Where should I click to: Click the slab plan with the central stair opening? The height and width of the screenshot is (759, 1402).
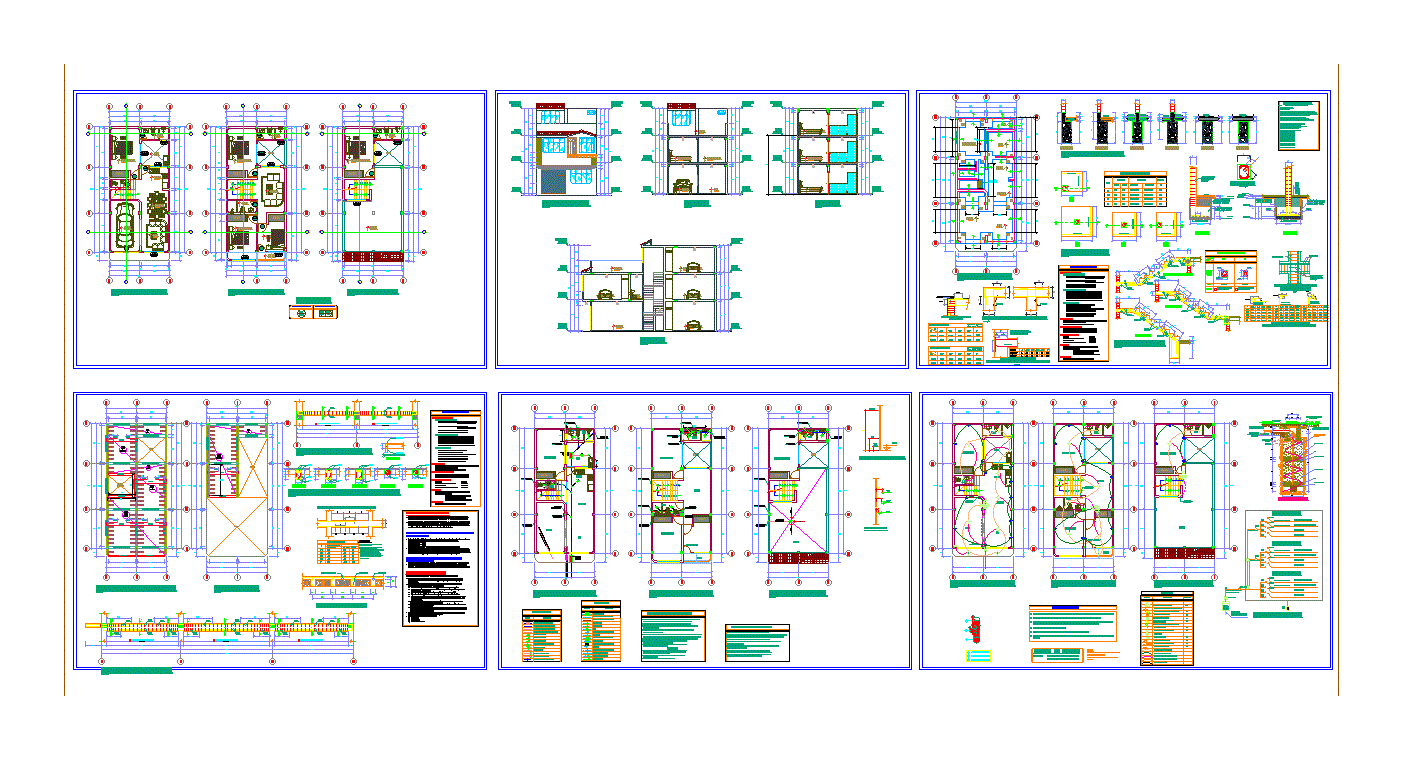click(138, 488)
